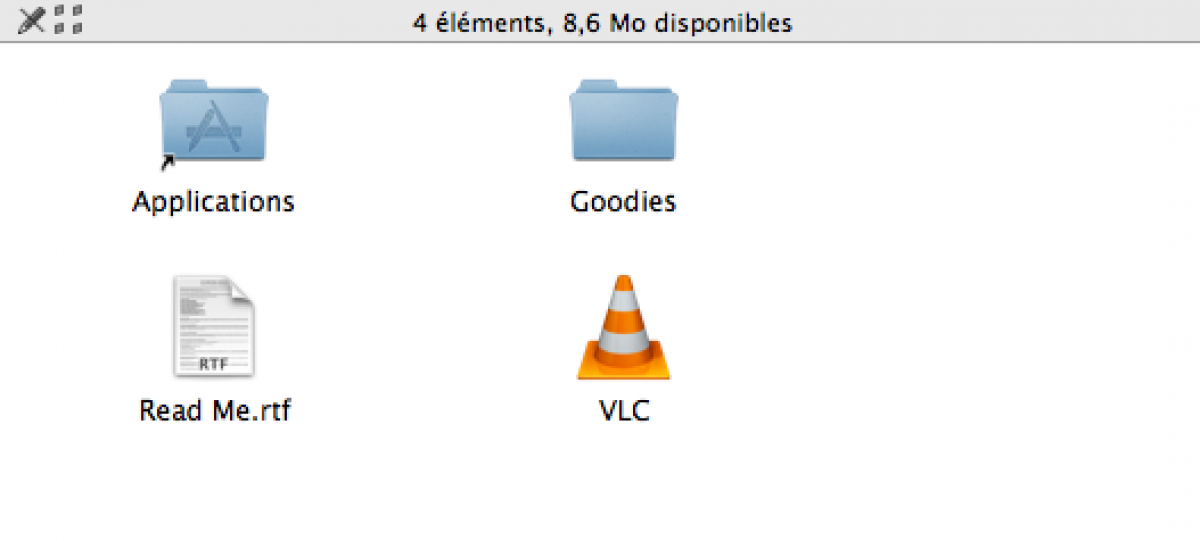Click the "Goodies" folder name label
Screen dimensions: 1200x541
624,202
